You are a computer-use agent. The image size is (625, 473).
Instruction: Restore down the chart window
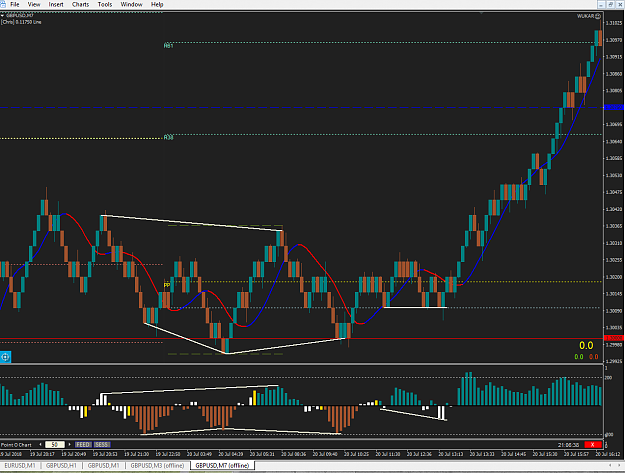610,4
